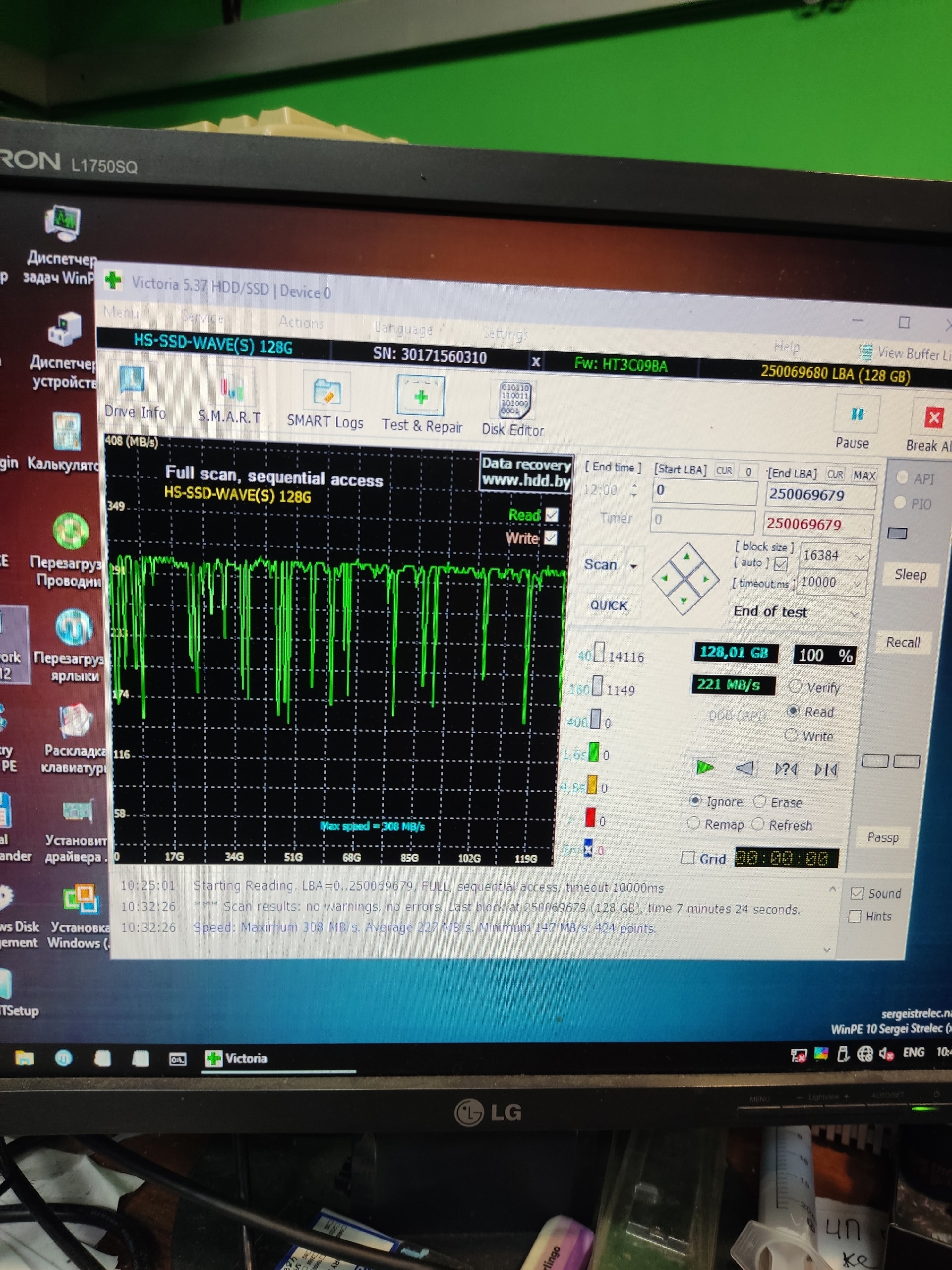
Task: Open the Service menu
Action: [x=202, y=317]
